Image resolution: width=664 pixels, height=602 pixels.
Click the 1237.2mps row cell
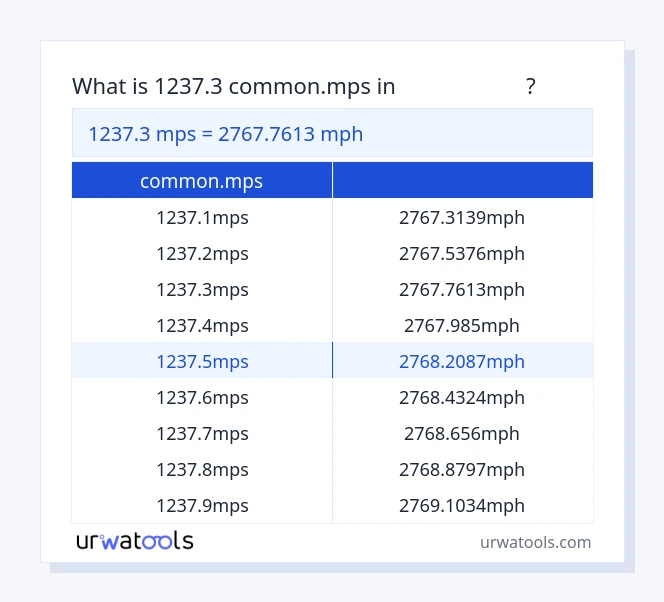(x=202, y=253)
